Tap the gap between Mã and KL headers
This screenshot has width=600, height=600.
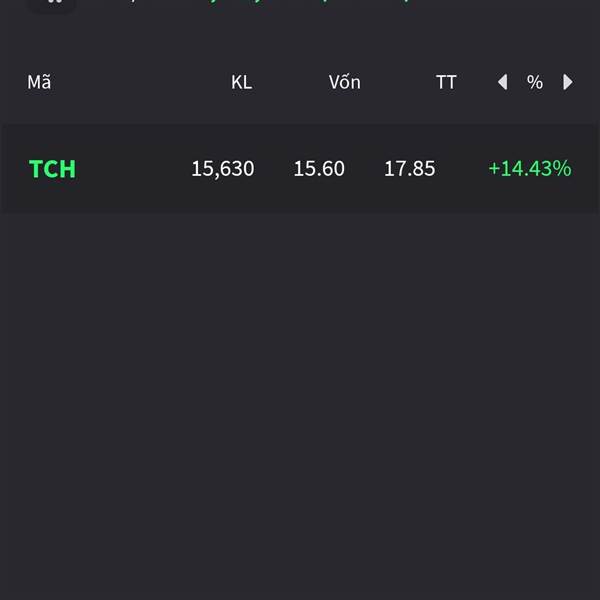pos(141,82)
